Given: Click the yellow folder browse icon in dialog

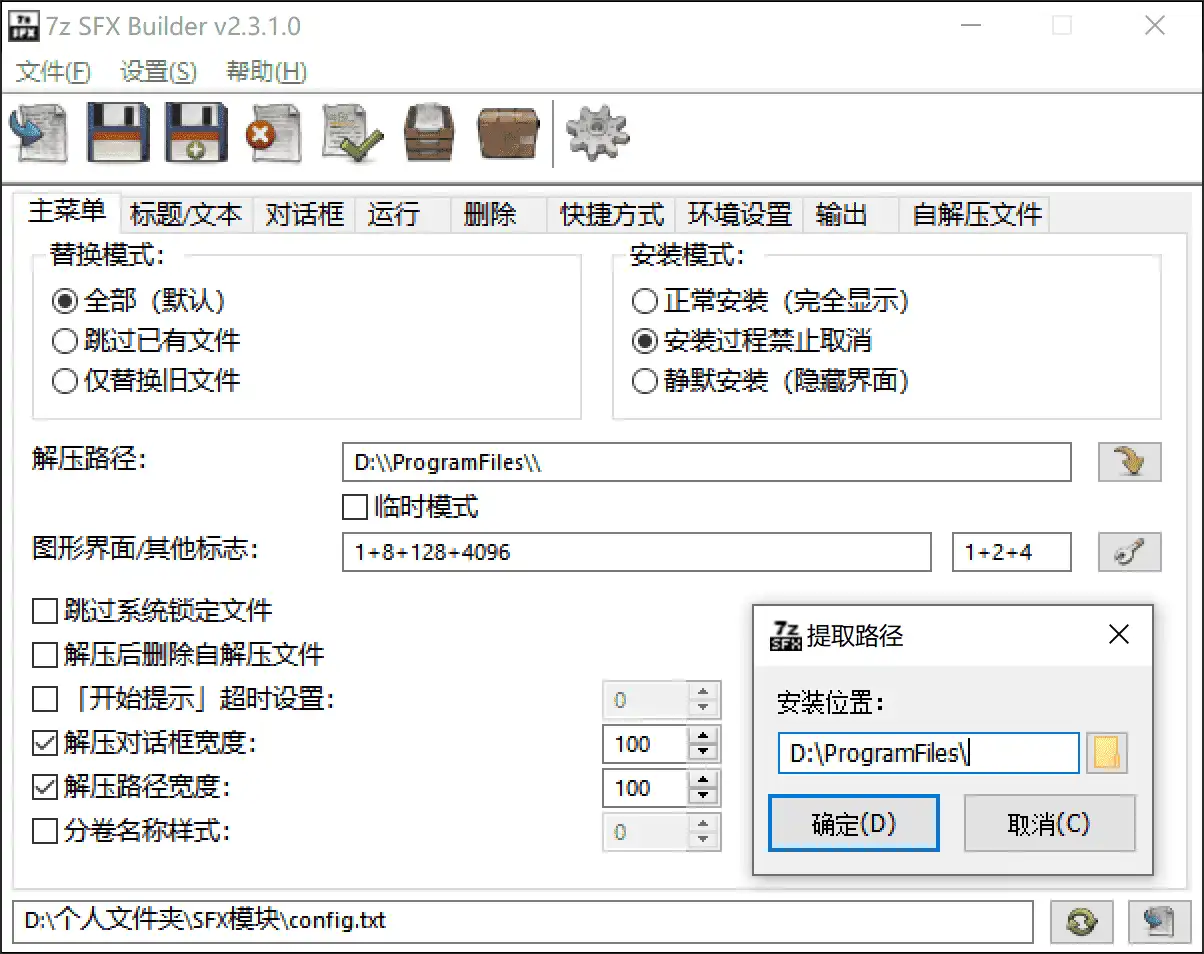Looking at the screenshot, I should tap(1107, 753).
